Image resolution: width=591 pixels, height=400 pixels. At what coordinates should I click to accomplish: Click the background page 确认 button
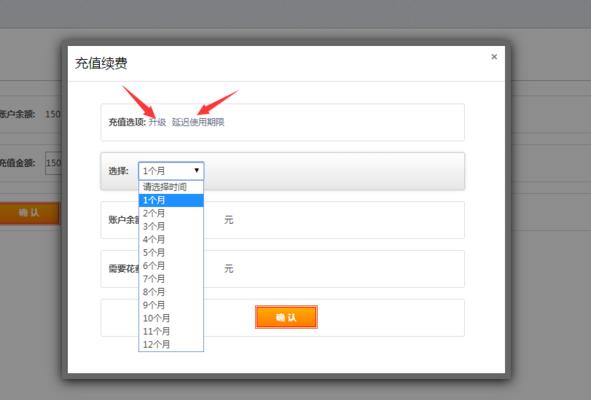(29, 213)
